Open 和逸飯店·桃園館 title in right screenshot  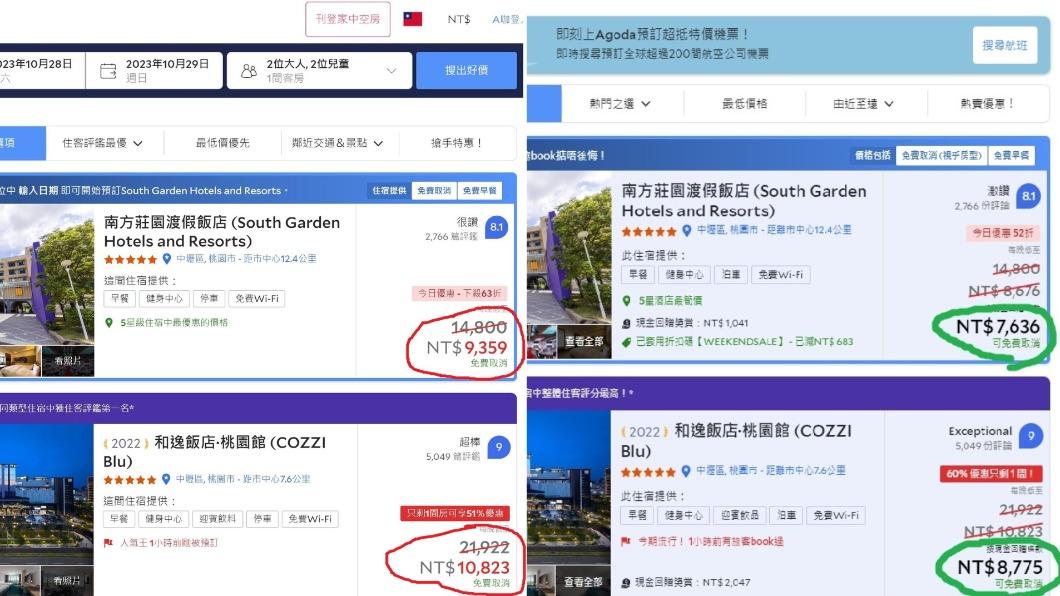736,441
